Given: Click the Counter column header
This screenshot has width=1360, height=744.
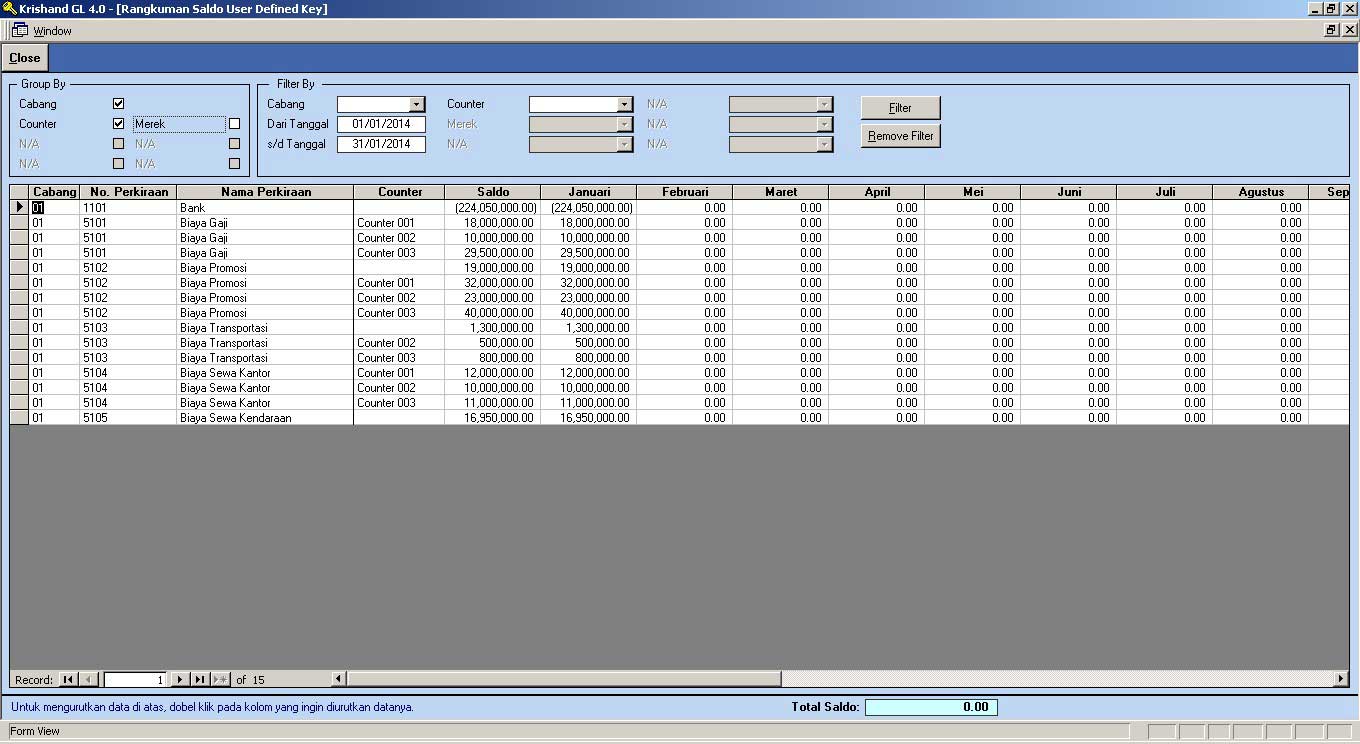Looking at the screenshot, I should (x=399, y=192).
